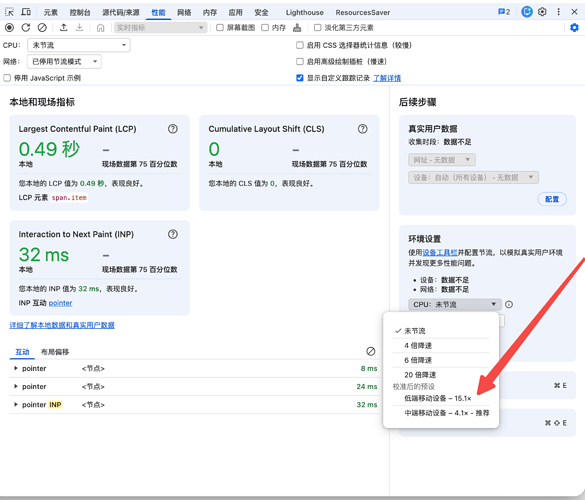585x500 pixels.
Task: Upload a performance profile
Action: click(63, 27)
